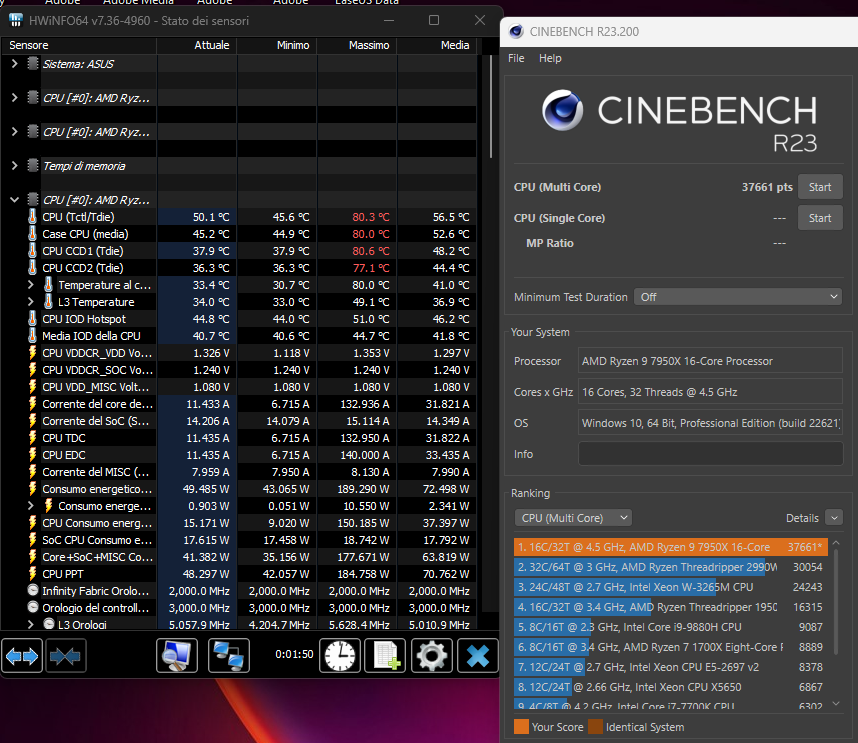Image resolution: width=858 pixels, height=743 pixels.
Task: Expand the Tempi di memoria group
Action: click(x=14, y=165)
